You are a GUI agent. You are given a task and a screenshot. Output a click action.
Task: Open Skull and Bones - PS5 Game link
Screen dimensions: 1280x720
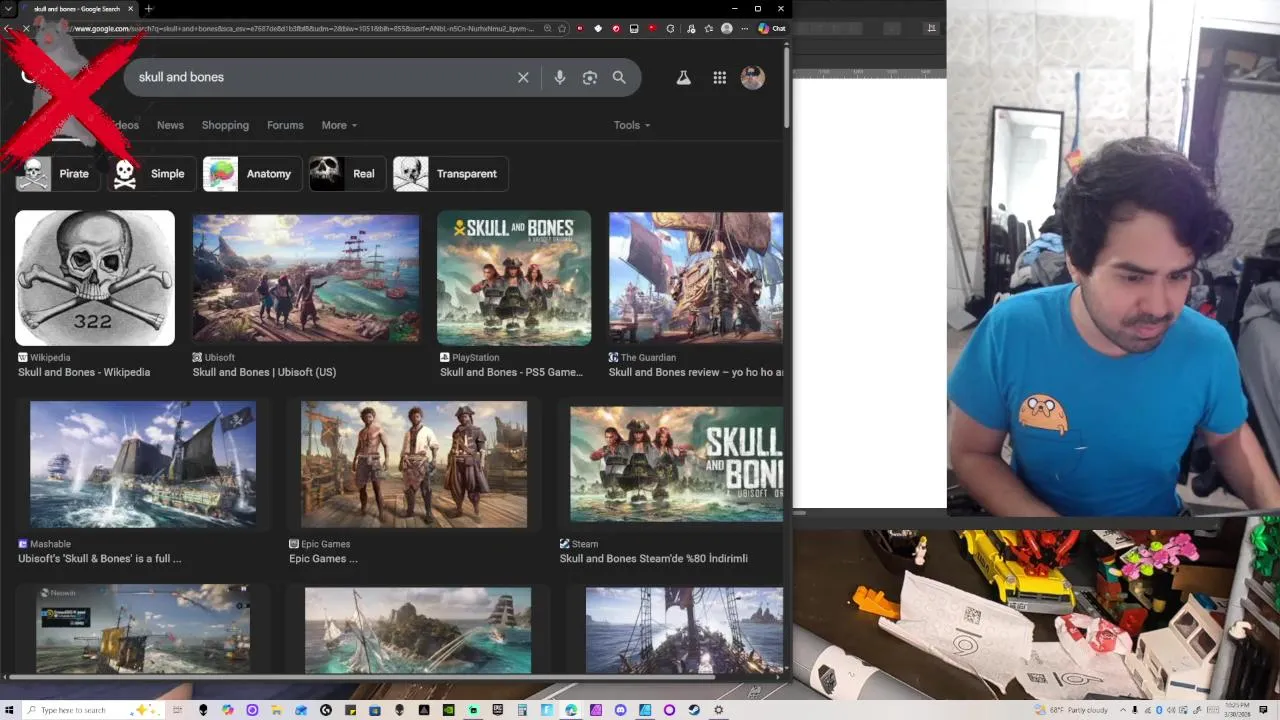pos(511,372)
